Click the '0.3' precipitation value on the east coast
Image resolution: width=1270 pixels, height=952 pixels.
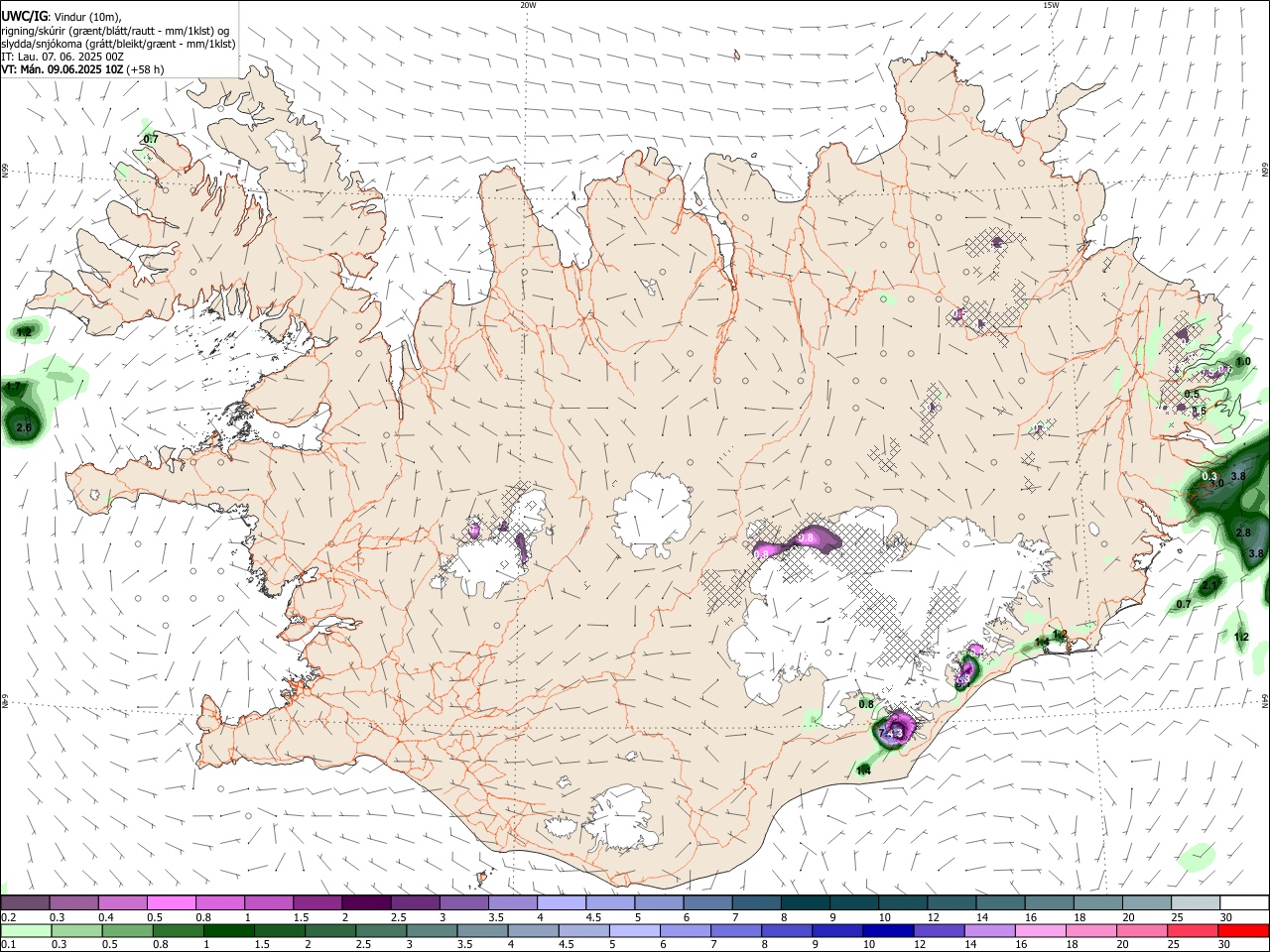[x=1208, y=476]
